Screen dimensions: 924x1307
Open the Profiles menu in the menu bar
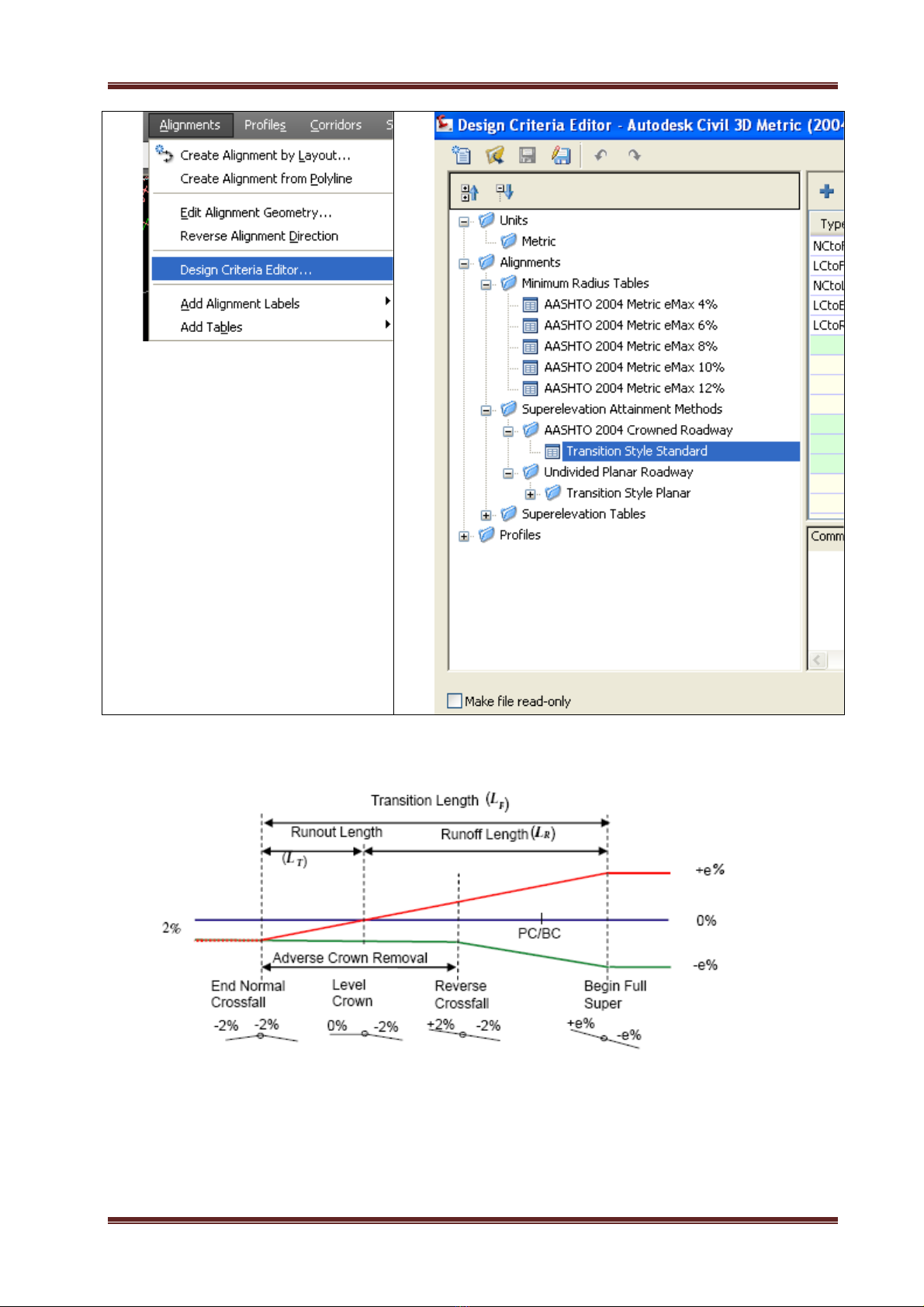tap(265, 125)
